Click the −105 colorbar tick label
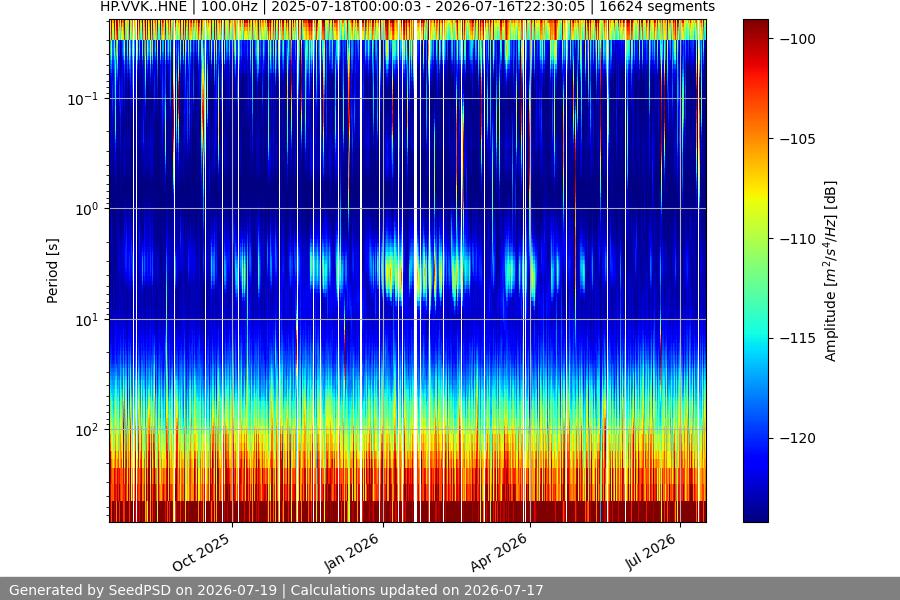The width and height of the screenshot is (900, 600). click(798, 139)
